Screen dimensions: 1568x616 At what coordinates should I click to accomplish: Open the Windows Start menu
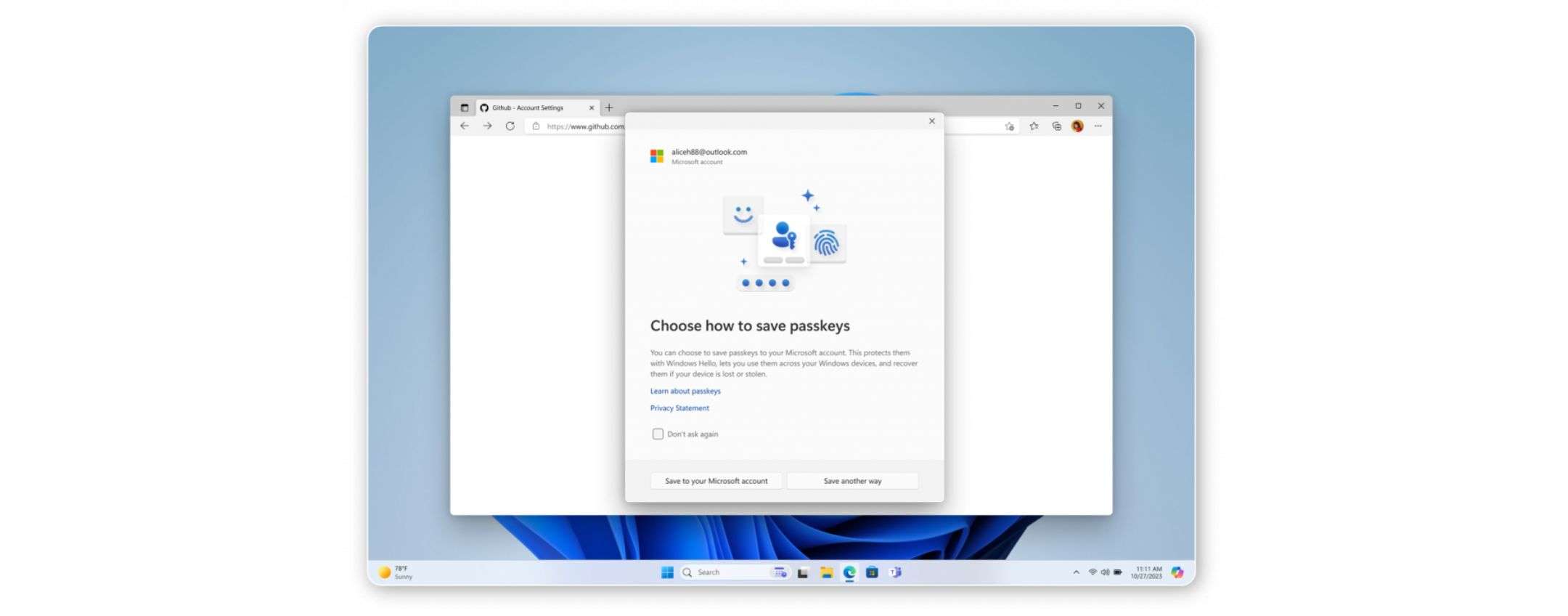[667, 572]
